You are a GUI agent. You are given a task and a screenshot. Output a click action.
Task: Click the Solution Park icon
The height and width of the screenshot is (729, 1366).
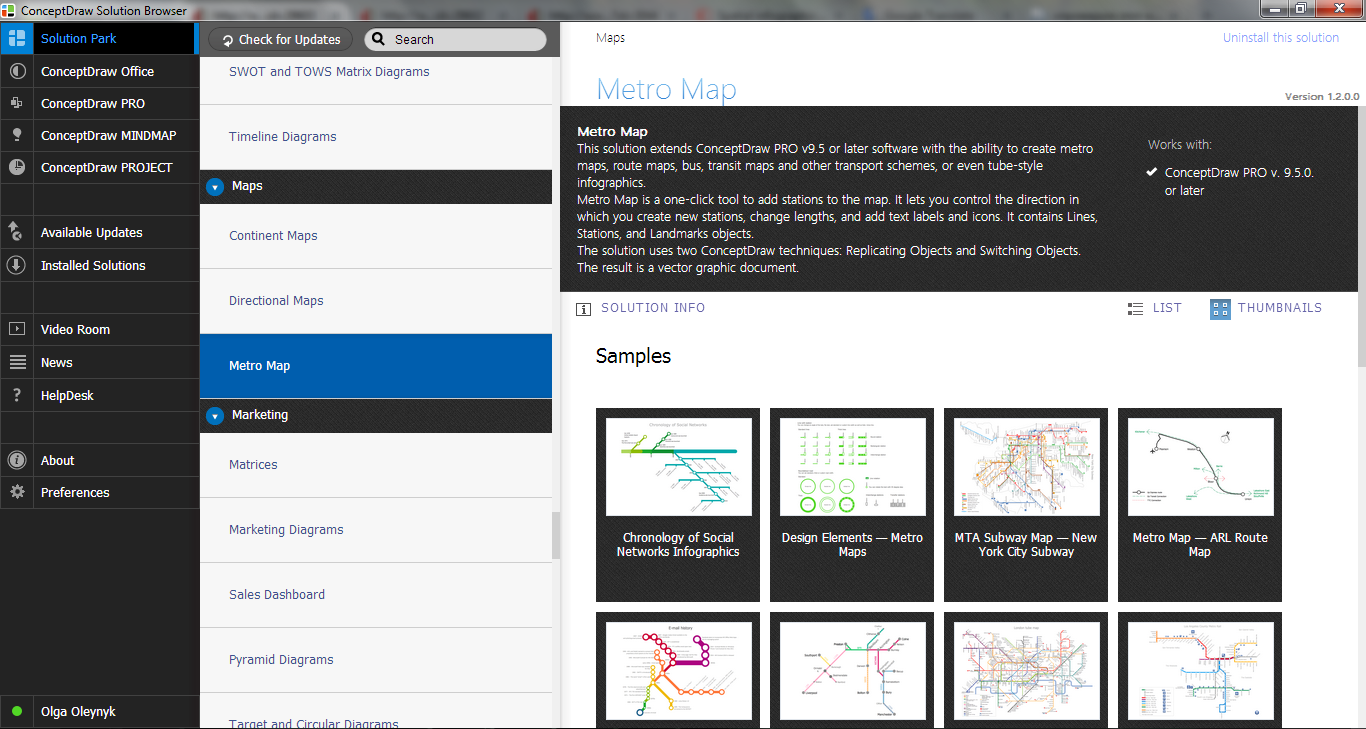[x=16, y=39]
